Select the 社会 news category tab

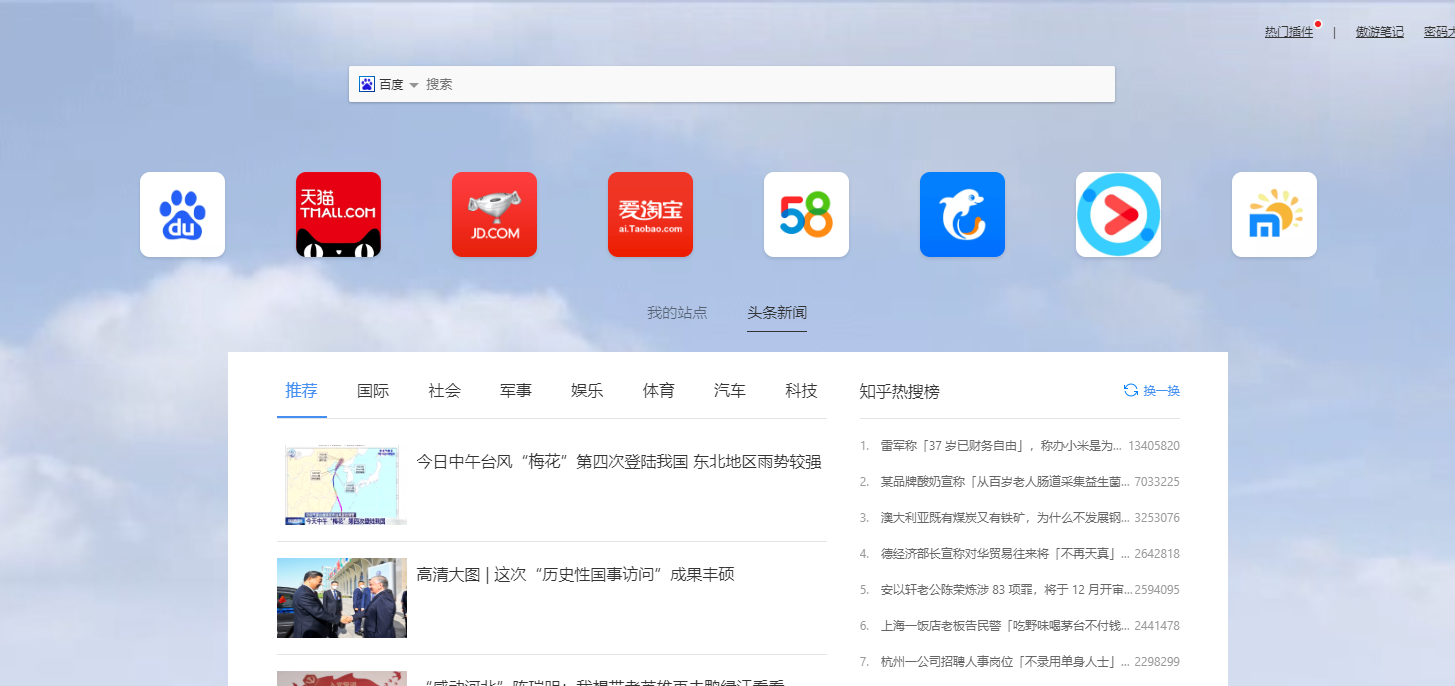click(445, 391)
